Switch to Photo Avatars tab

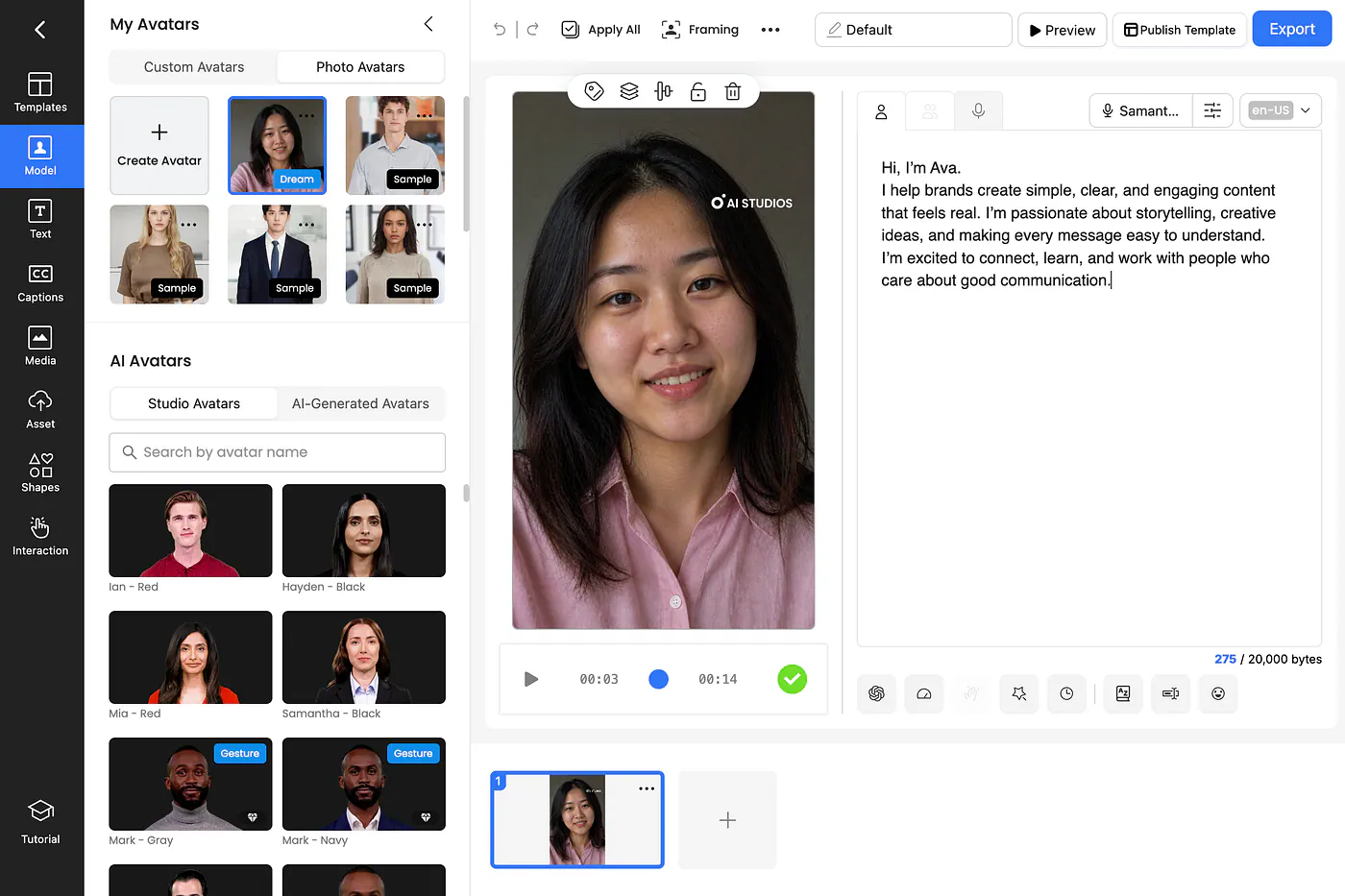click(x=360, y=67)
